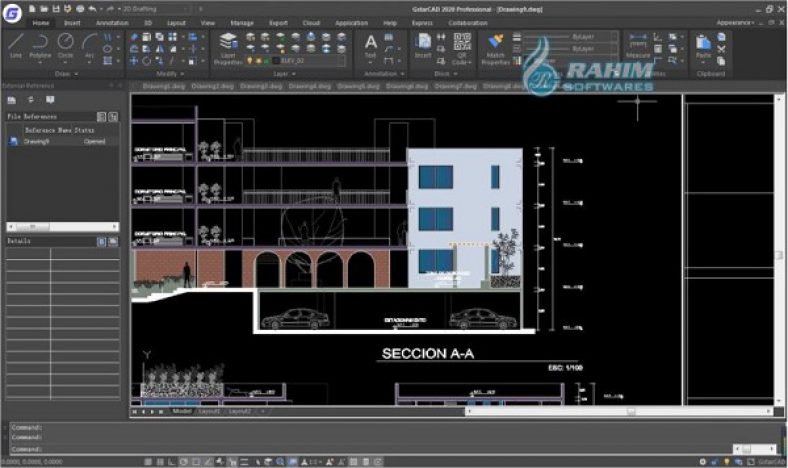Toggle list view in File References header
788x468 pixels.
pyautogui.click(x=101, y=117)
